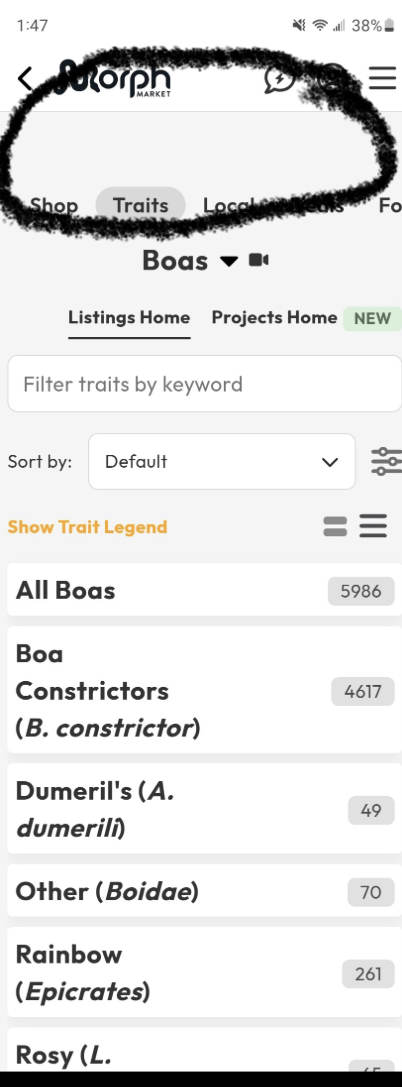Open Boa Constrictors category
Viewport: 402px width, 1087px height.
point(204,690)
